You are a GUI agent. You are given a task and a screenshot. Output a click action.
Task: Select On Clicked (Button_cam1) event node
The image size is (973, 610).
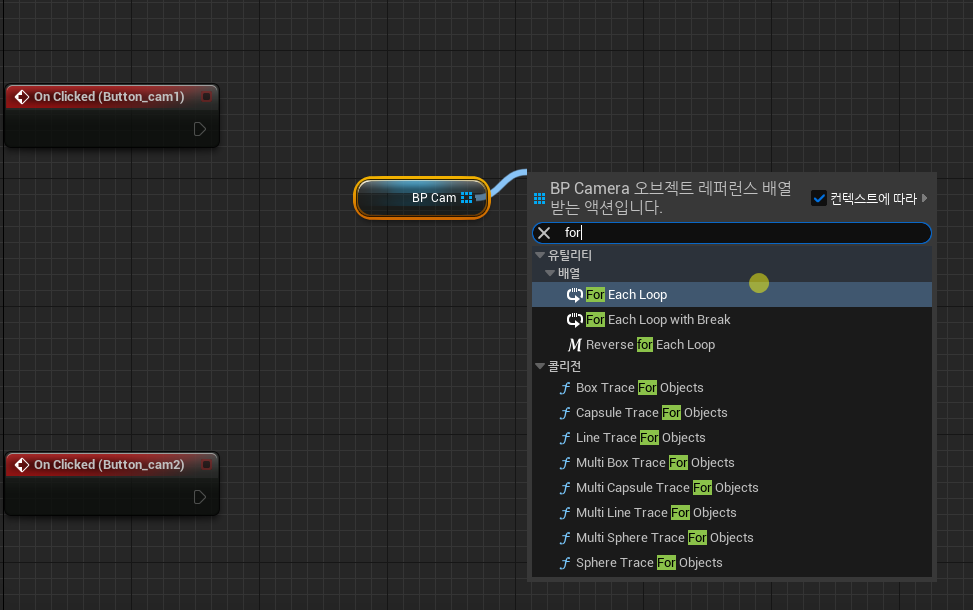(112, 116)
